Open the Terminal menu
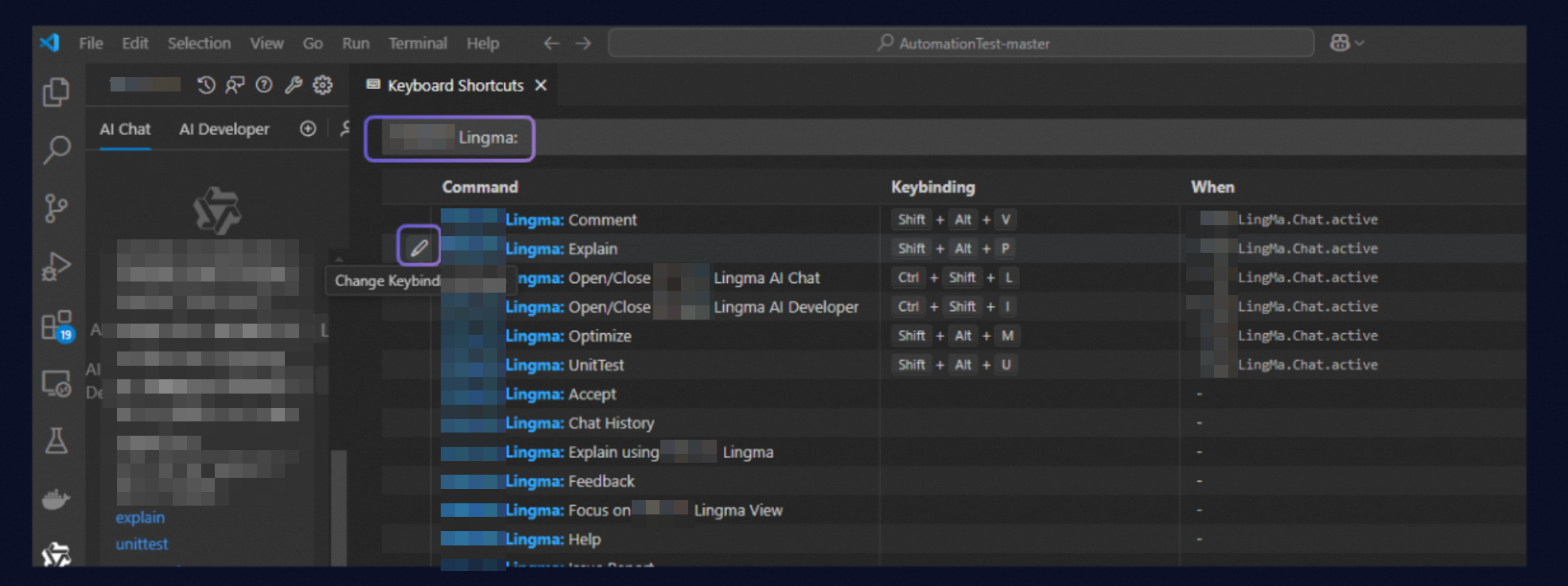This screenshot has width=1568, height=586. 418,44
